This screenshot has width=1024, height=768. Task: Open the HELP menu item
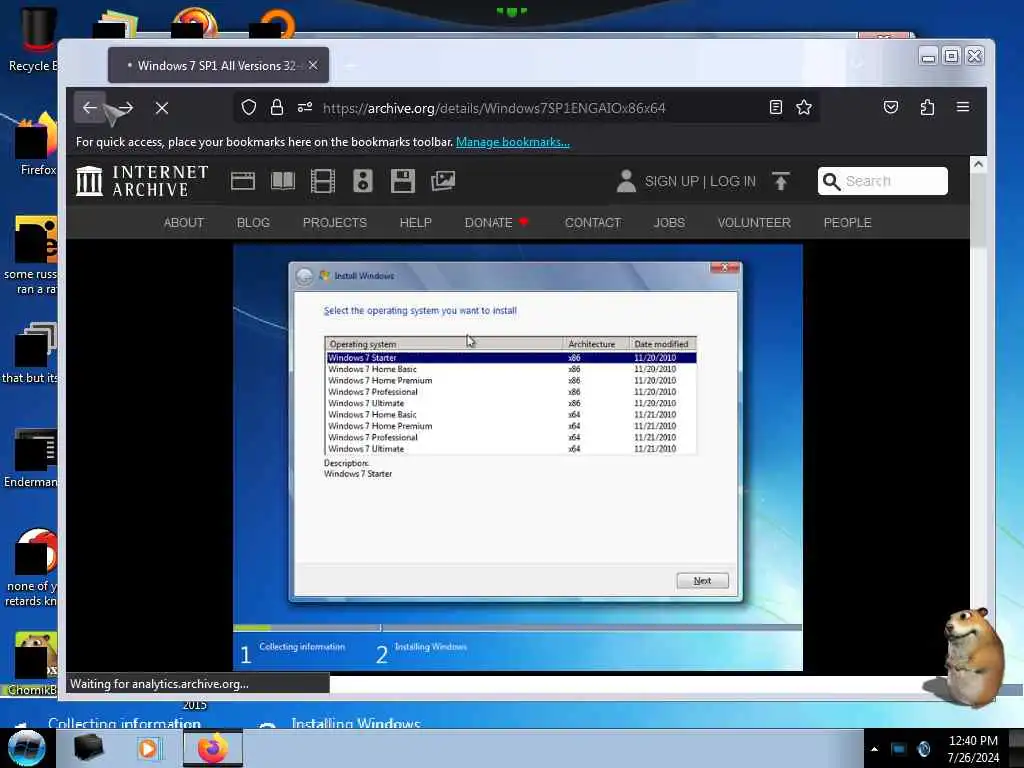415,223
